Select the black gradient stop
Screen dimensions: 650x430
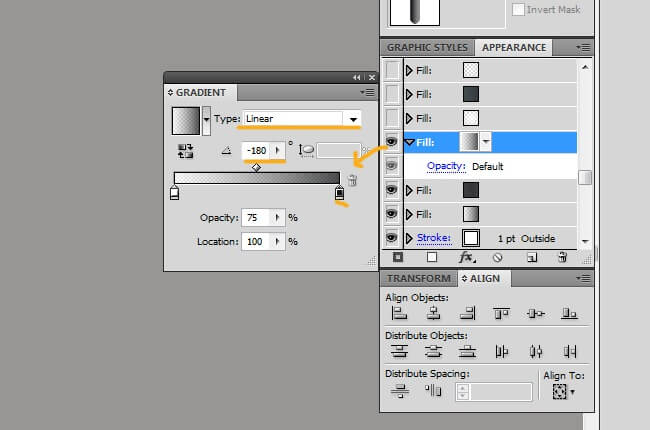pyautogui.click(x=339, y=193)
